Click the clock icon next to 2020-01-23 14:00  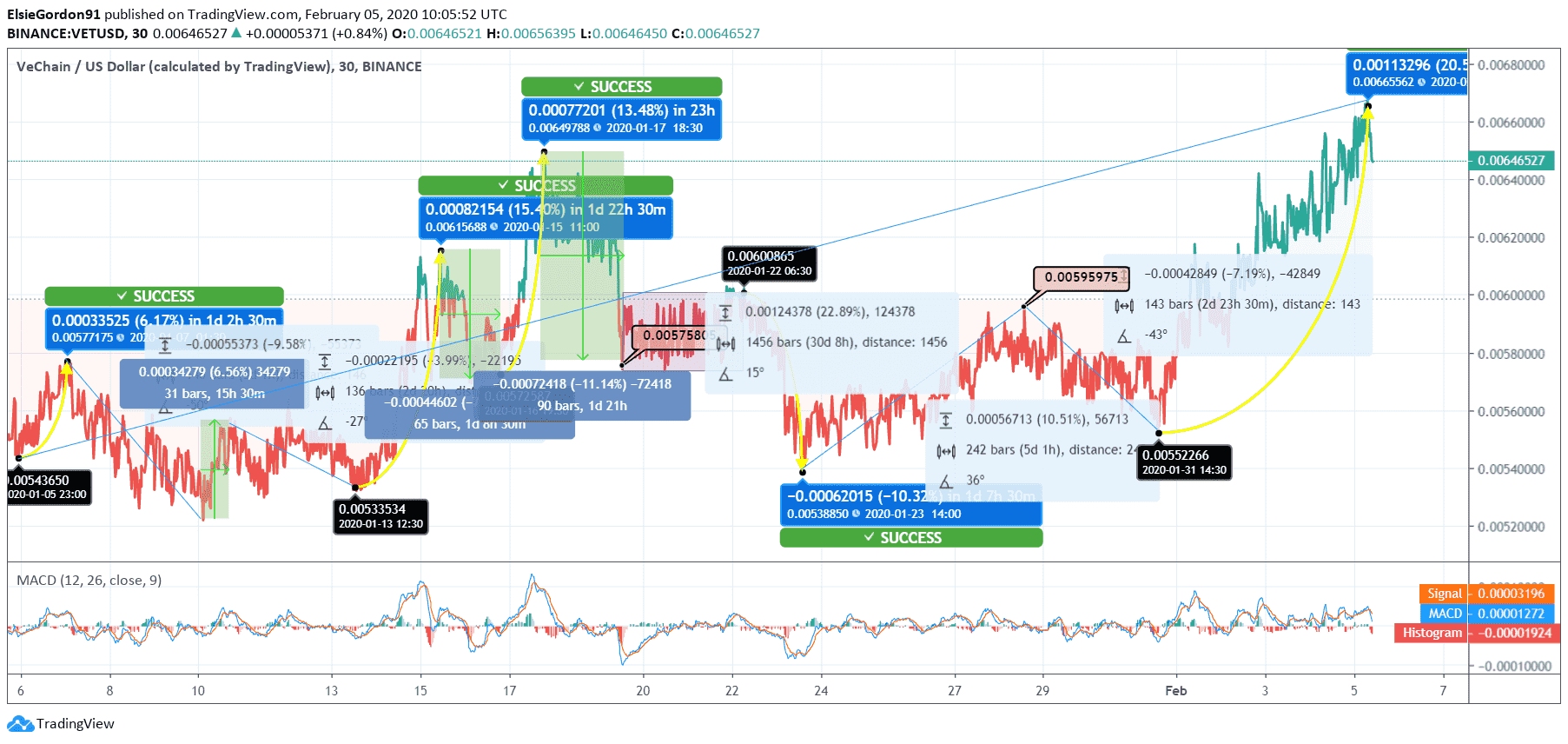point(857,514)
